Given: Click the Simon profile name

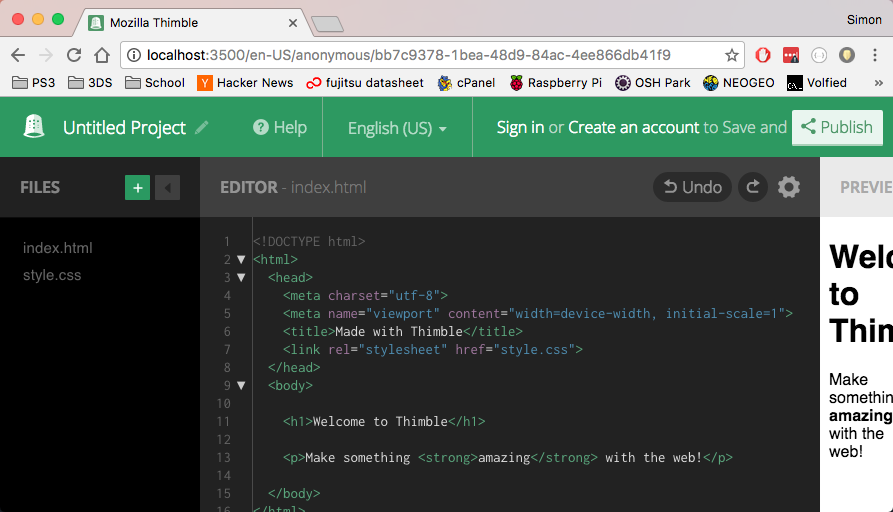Looking at the screenshot, I should click(864, 20).
